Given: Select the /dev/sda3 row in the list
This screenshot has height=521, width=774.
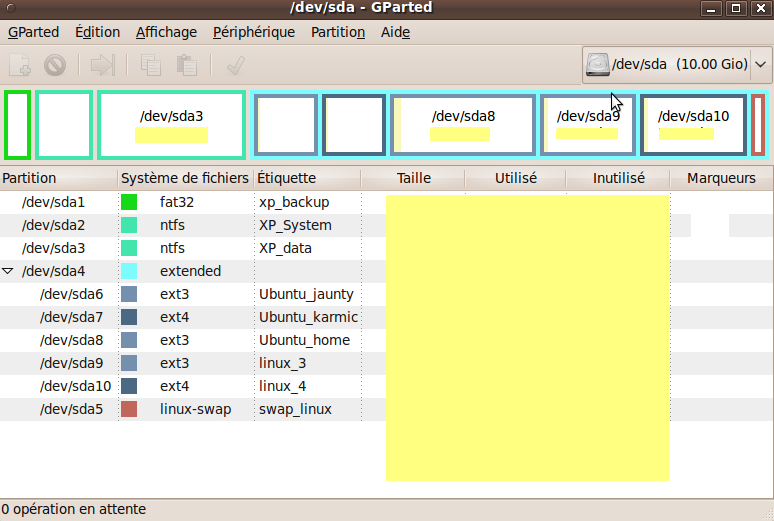Looking at the screenshot, I should coord(387,248).
